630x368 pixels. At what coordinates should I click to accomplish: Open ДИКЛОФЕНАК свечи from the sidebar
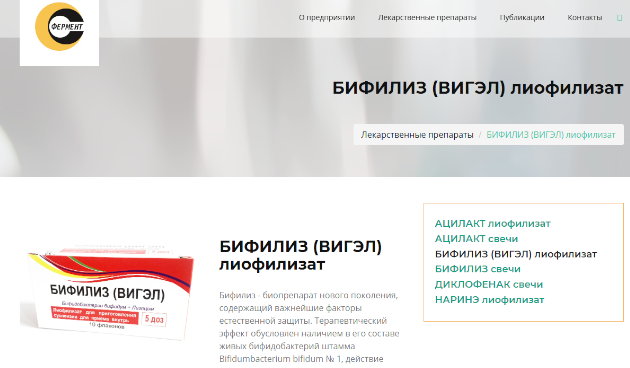[x=489, y=284]
